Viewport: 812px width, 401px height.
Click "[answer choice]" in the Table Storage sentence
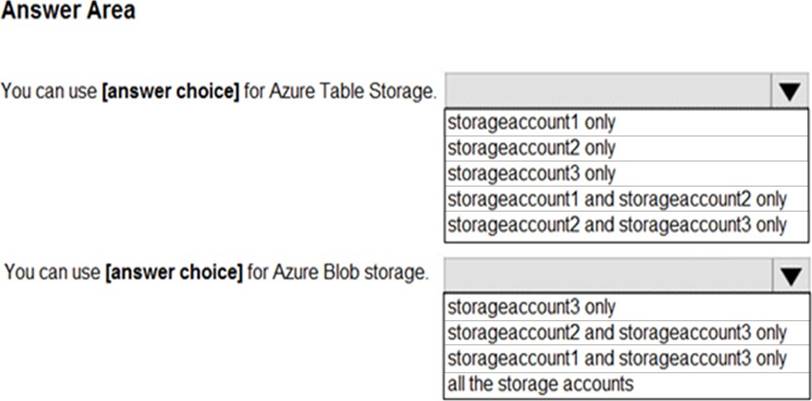click(x=170, y=92)
